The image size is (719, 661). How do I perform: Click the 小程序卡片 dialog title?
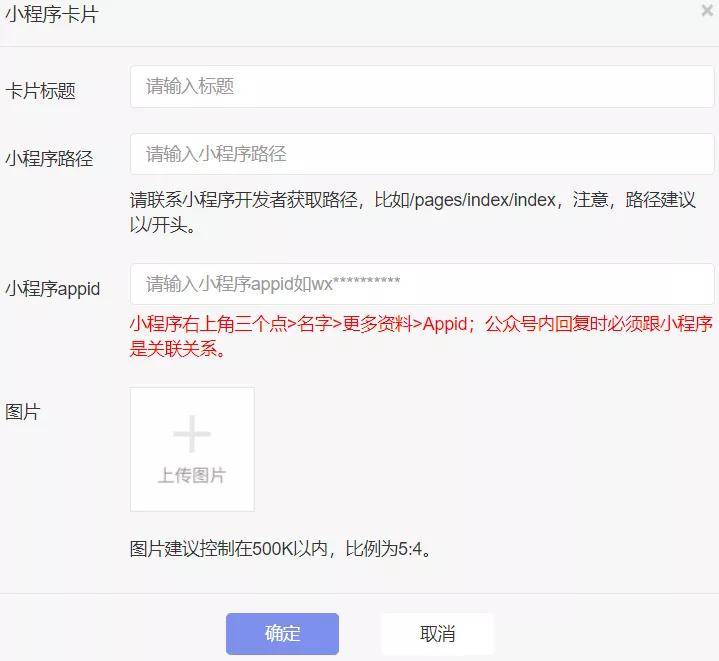click(x=52, y=15)
